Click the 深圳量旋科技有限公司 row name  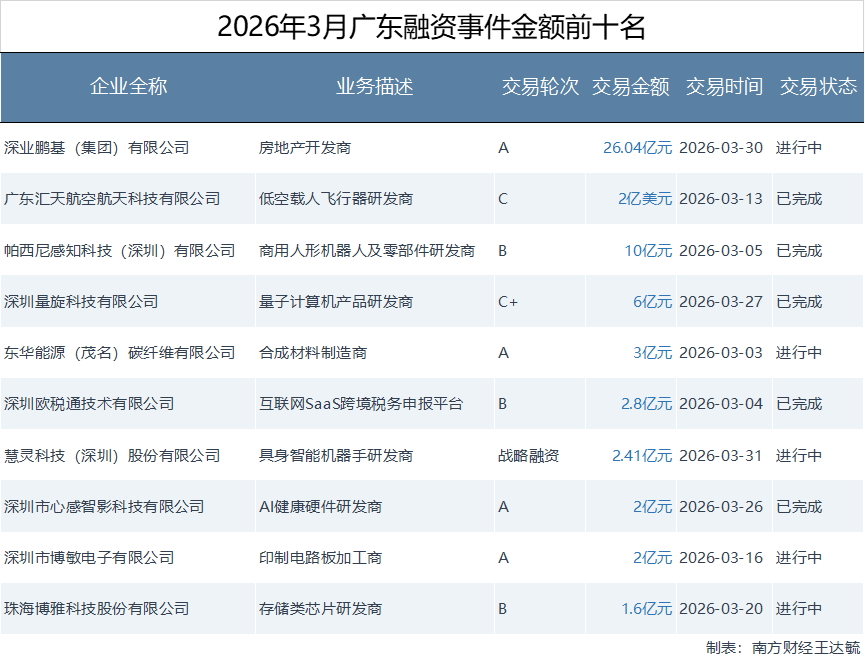pyautogui.click(x=81, y=302)
